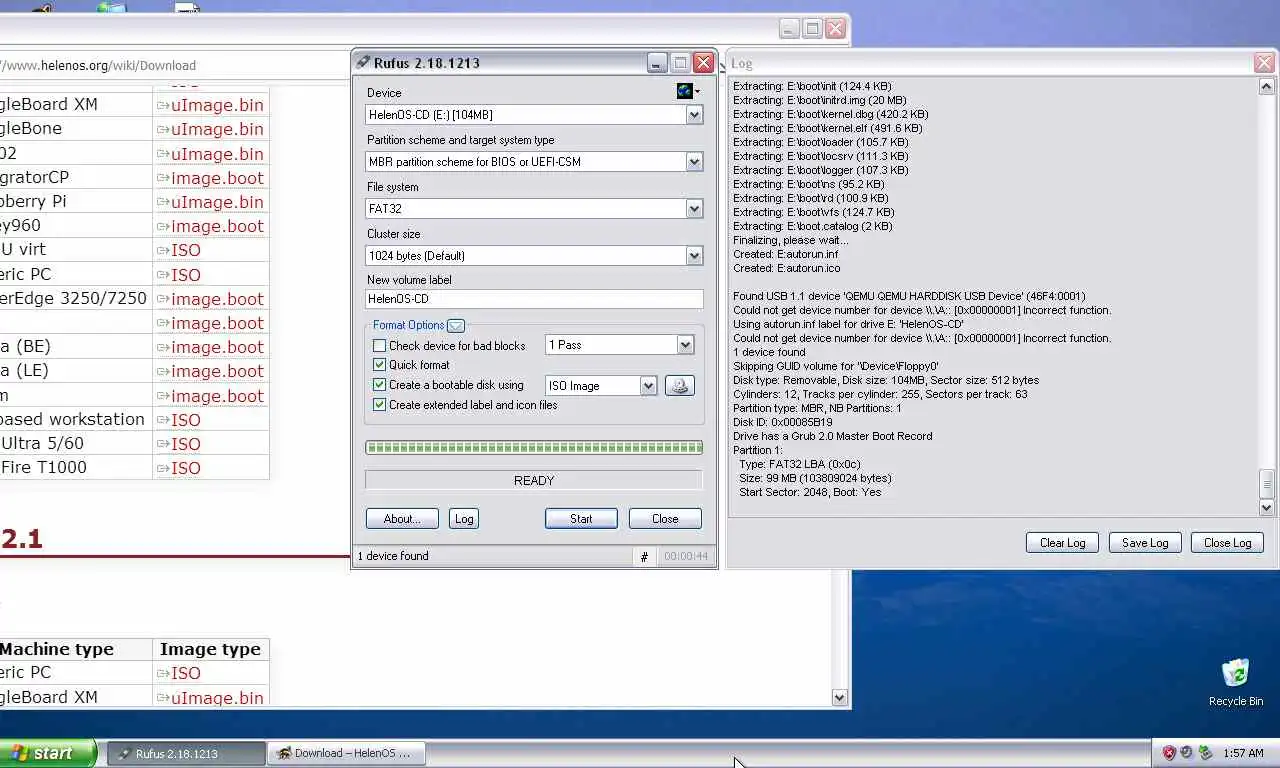The height and width of the screenshot is (768, 1280).
Task: Click the Log window scrollbar up arrow
Action: (1266, 87)
